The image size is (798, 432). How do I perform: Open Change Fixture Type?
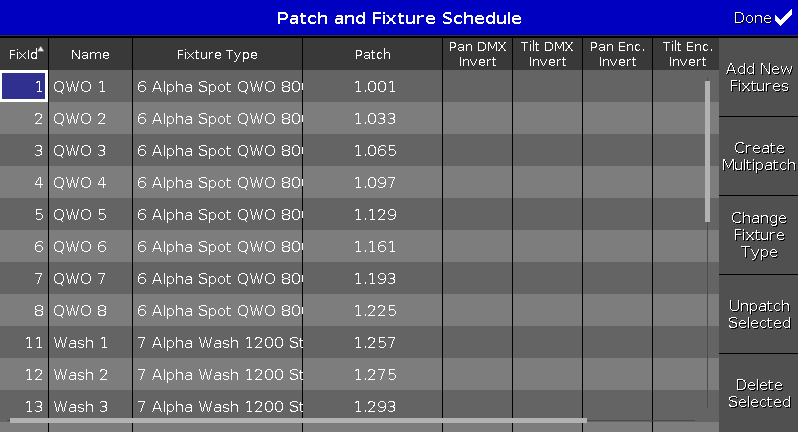(759, 235)
